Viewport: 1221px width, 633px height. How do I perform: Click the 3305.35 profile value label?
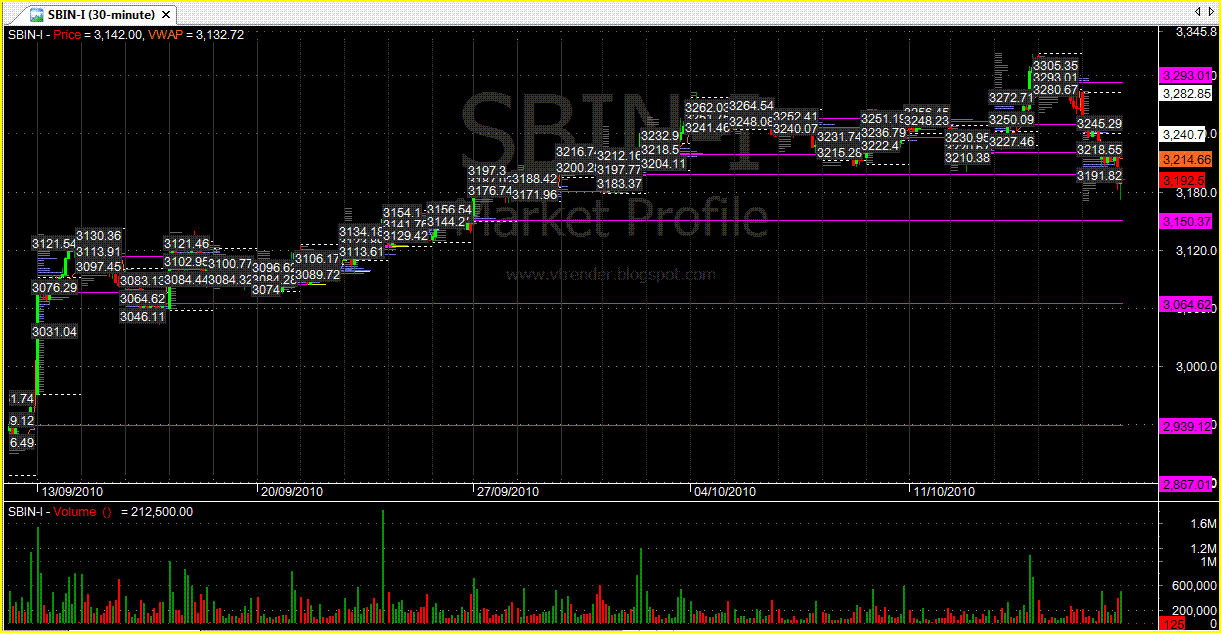pyautogui.click(x=1055, y=65)
